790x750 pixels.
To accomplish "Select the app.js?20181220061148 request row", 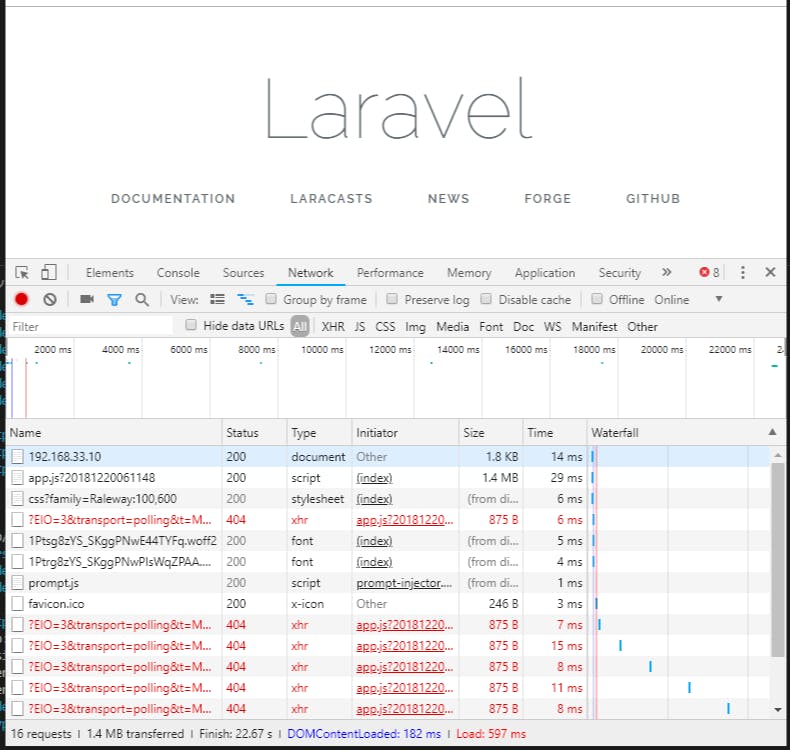I will pos(388,478).
